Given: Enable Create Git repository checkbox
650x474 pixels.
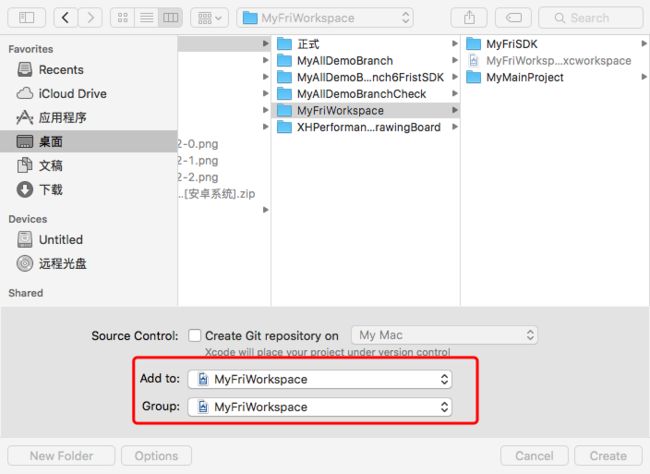Looking at the screenshot, I should click(x=194, y=335).
